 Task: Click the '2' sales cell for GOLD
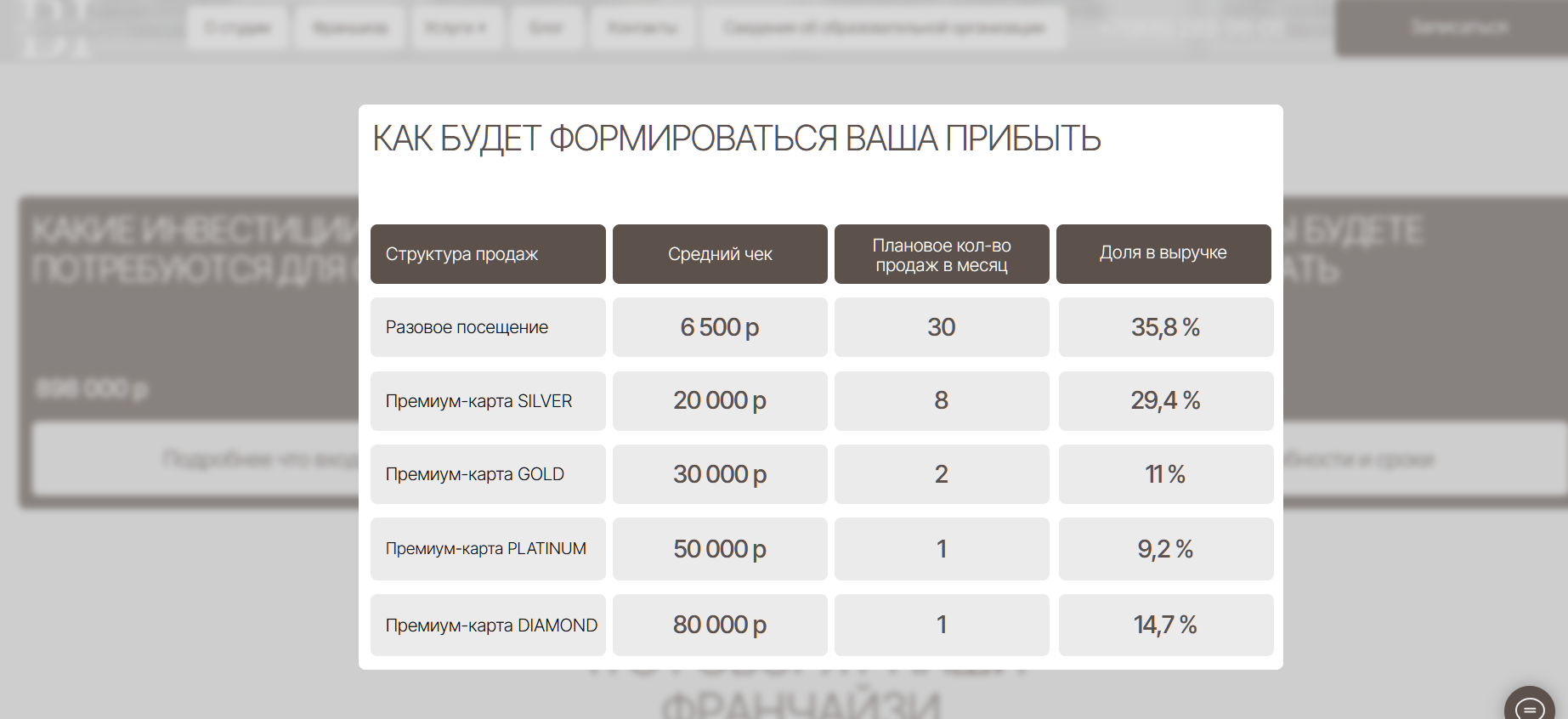point(942,474)
